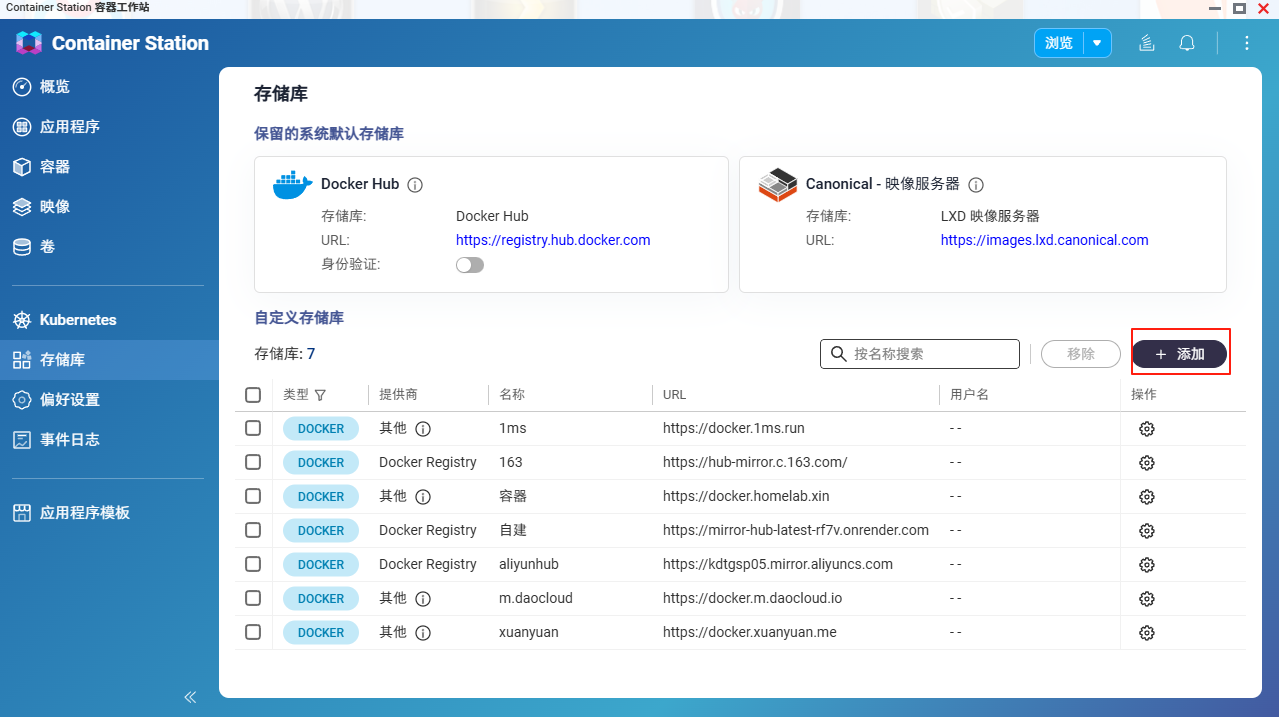Select 存储库 in sidebar
This screenshot has width=1279, height=717.
[109, 360]
